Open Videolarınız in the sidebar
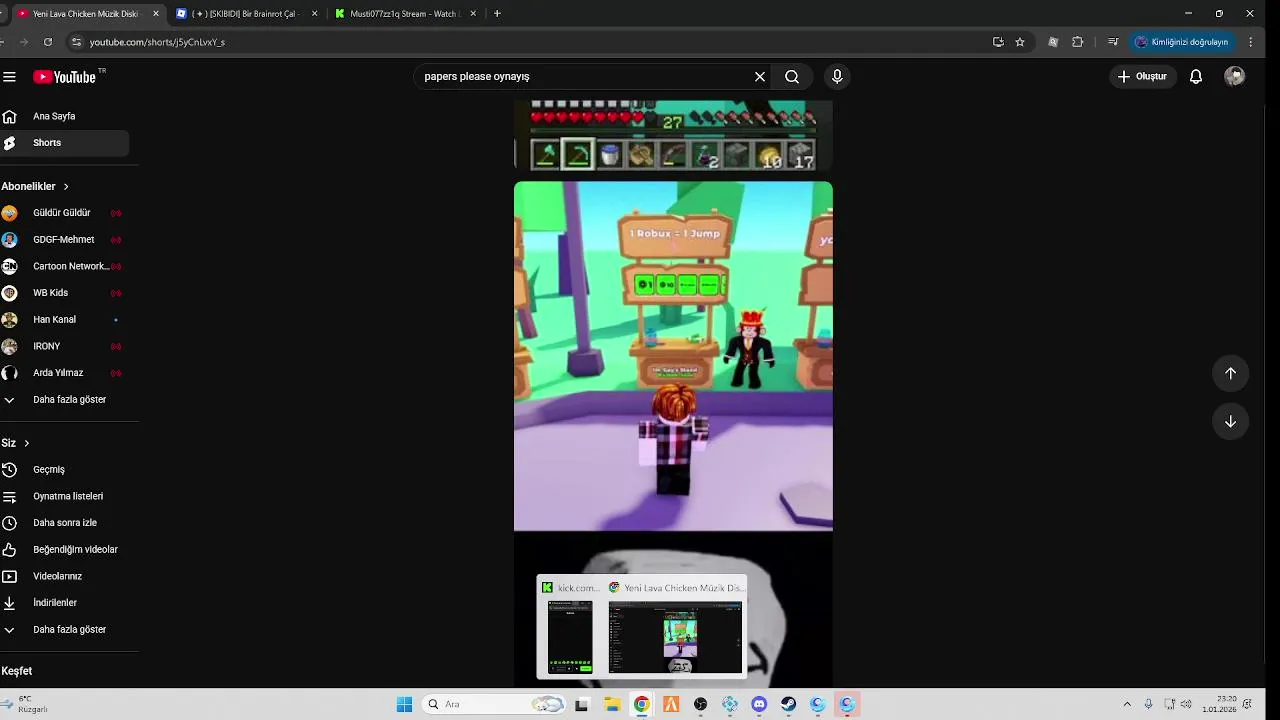This screenshot has width=1280, height=720. click(64, 576)
